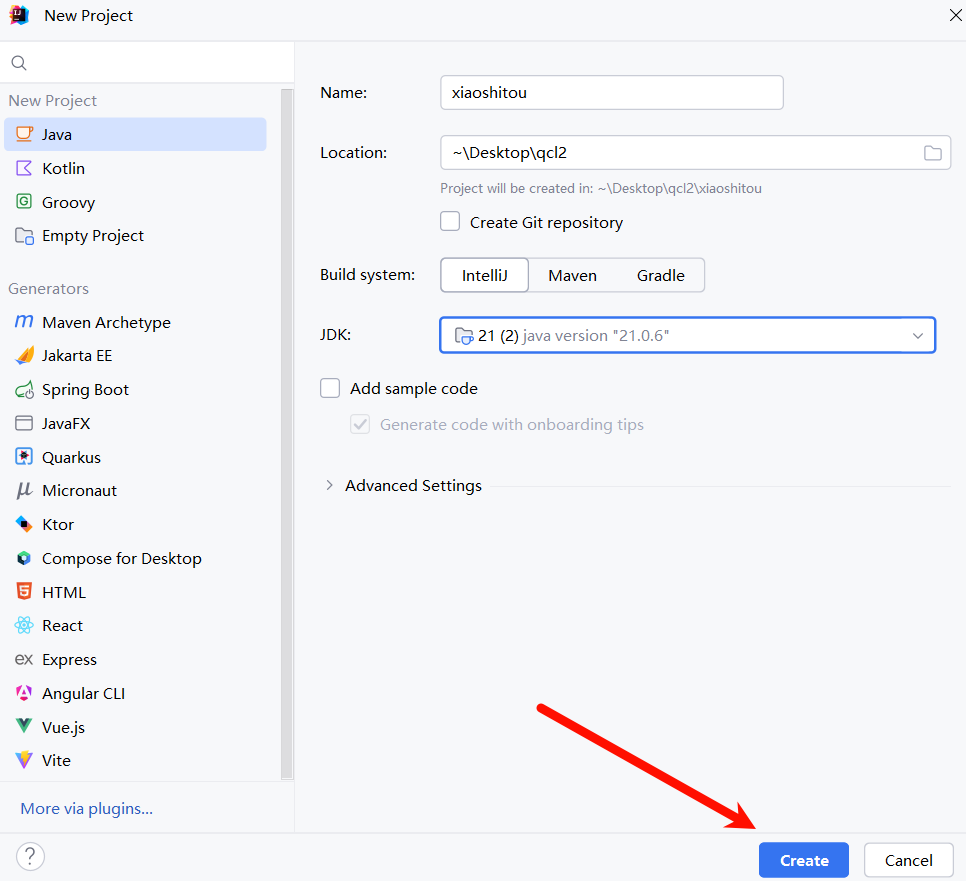Screen dimensions: 966x881
Task: Click the 'Project will be created in' path text
Action: (x=601, y=189)
